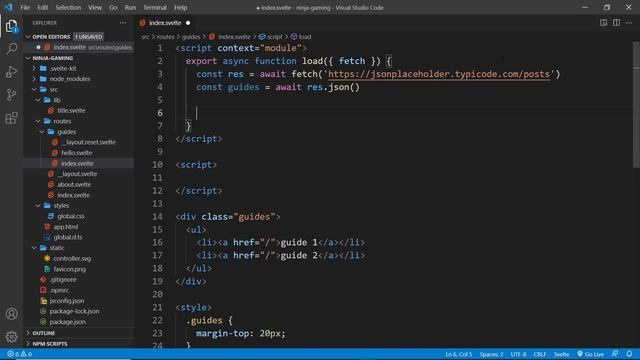
Task: Open the Help menu
Action: click(180, 7)
